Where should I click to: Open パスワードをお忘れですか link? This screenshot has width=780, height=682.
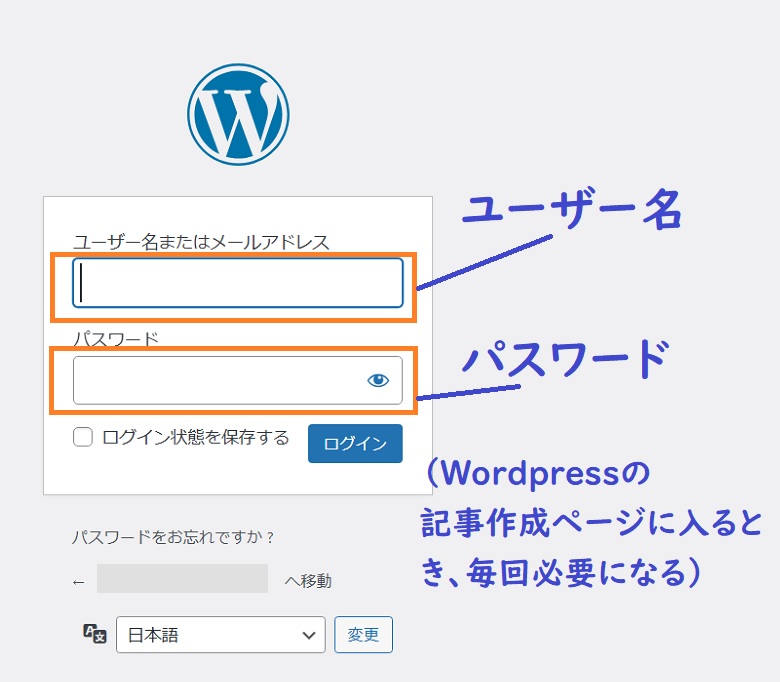pyautogui.click(x=173, y=537)
